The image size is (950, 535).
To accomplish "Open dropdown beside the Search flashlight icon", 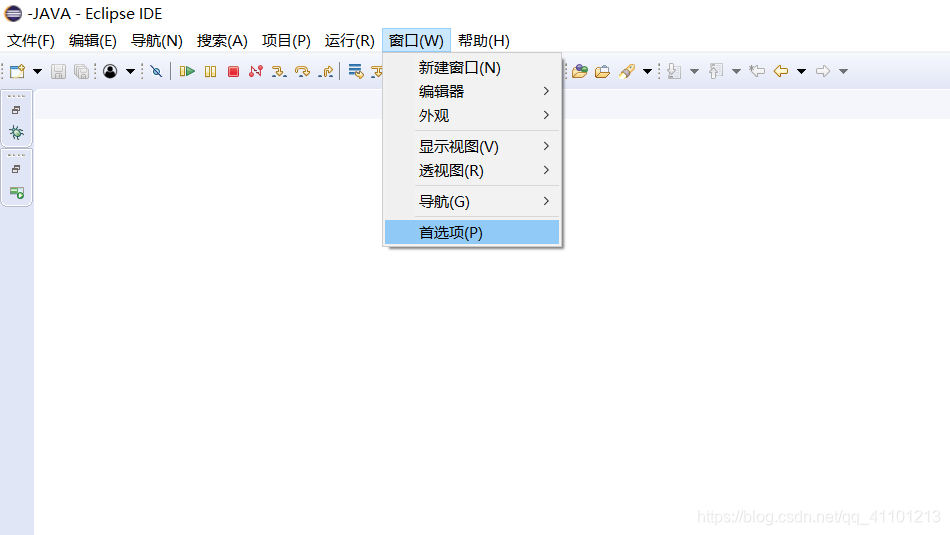I will click(x=647, y=71).
